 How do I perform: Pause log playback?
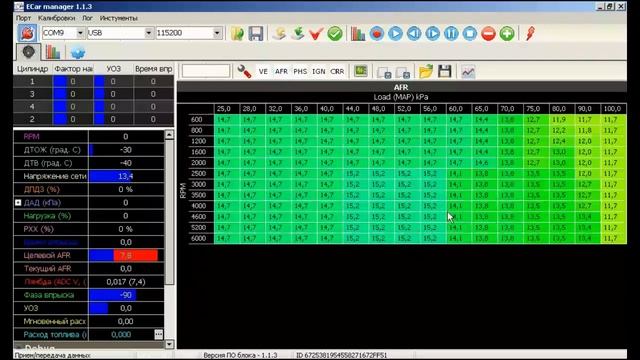[x=451, y=33]
